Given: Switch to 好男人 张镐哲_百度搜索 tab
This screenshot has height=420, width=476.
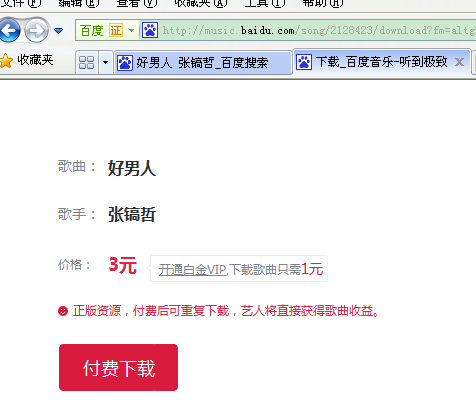Looking at the screenshot, I should click(x=203, y=62).
